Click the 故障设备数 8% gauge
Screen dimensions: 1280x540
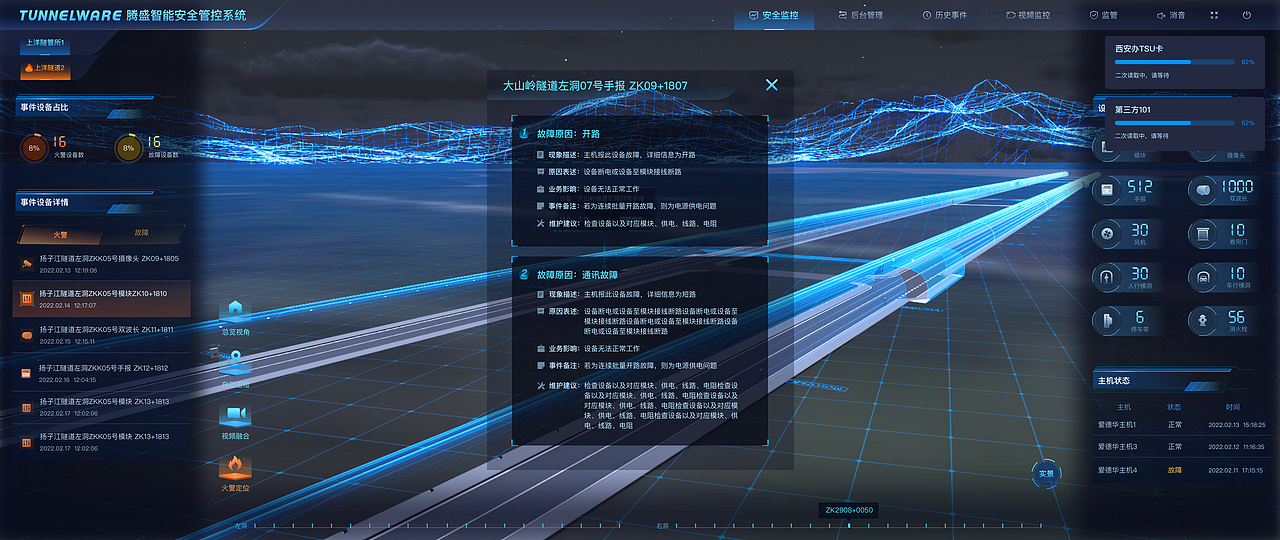click(128, 148)
